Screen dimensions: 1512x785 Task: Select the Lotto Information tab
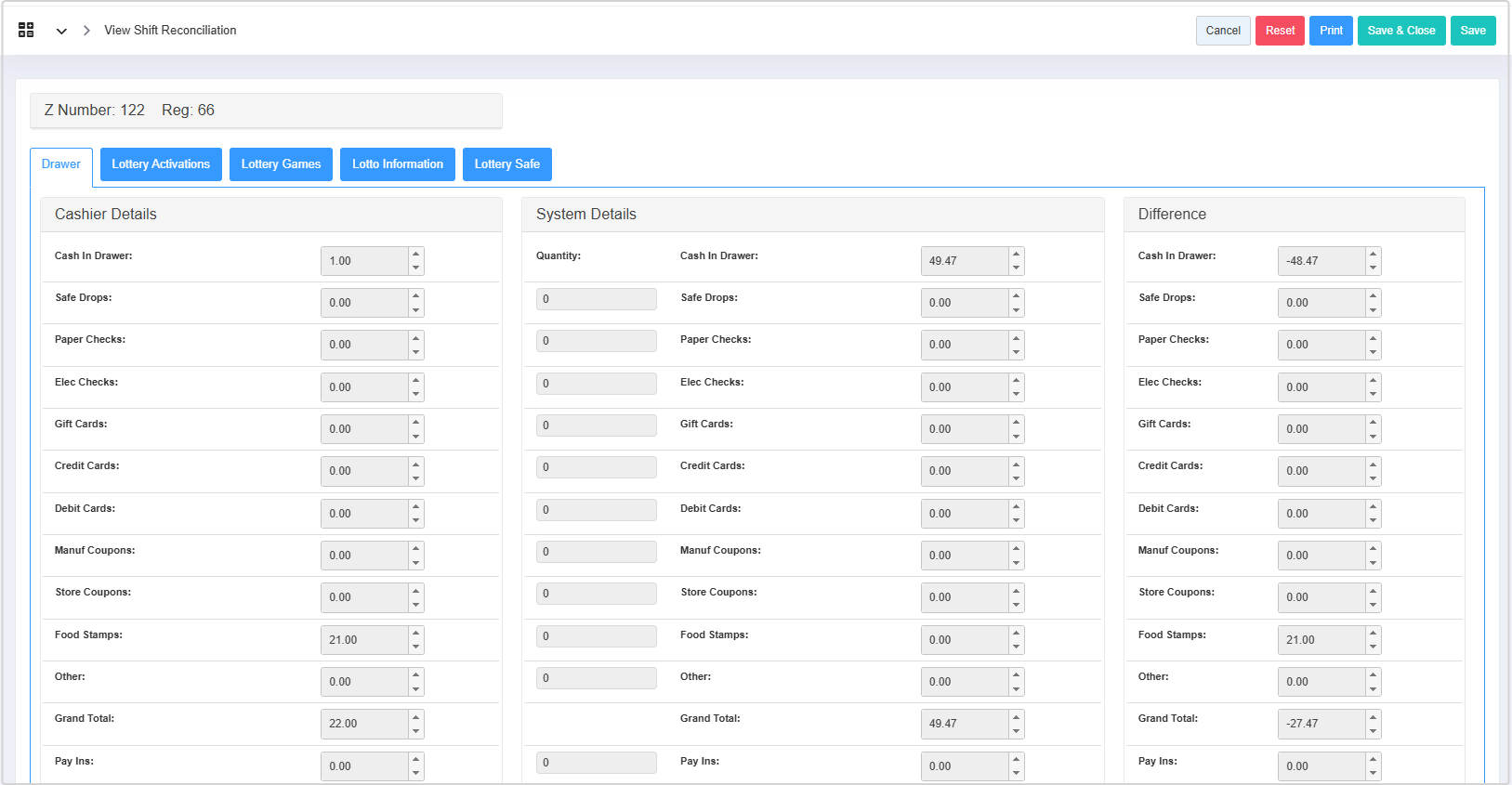(x=398, y=164)
